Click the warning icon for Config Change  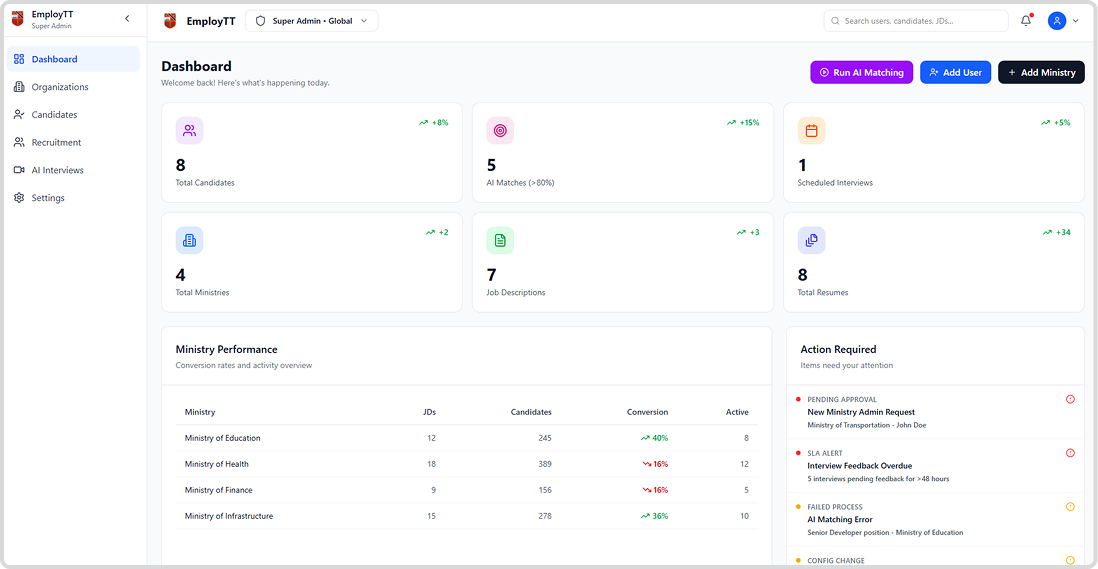pyautogui.click(x=1070, y=560)
